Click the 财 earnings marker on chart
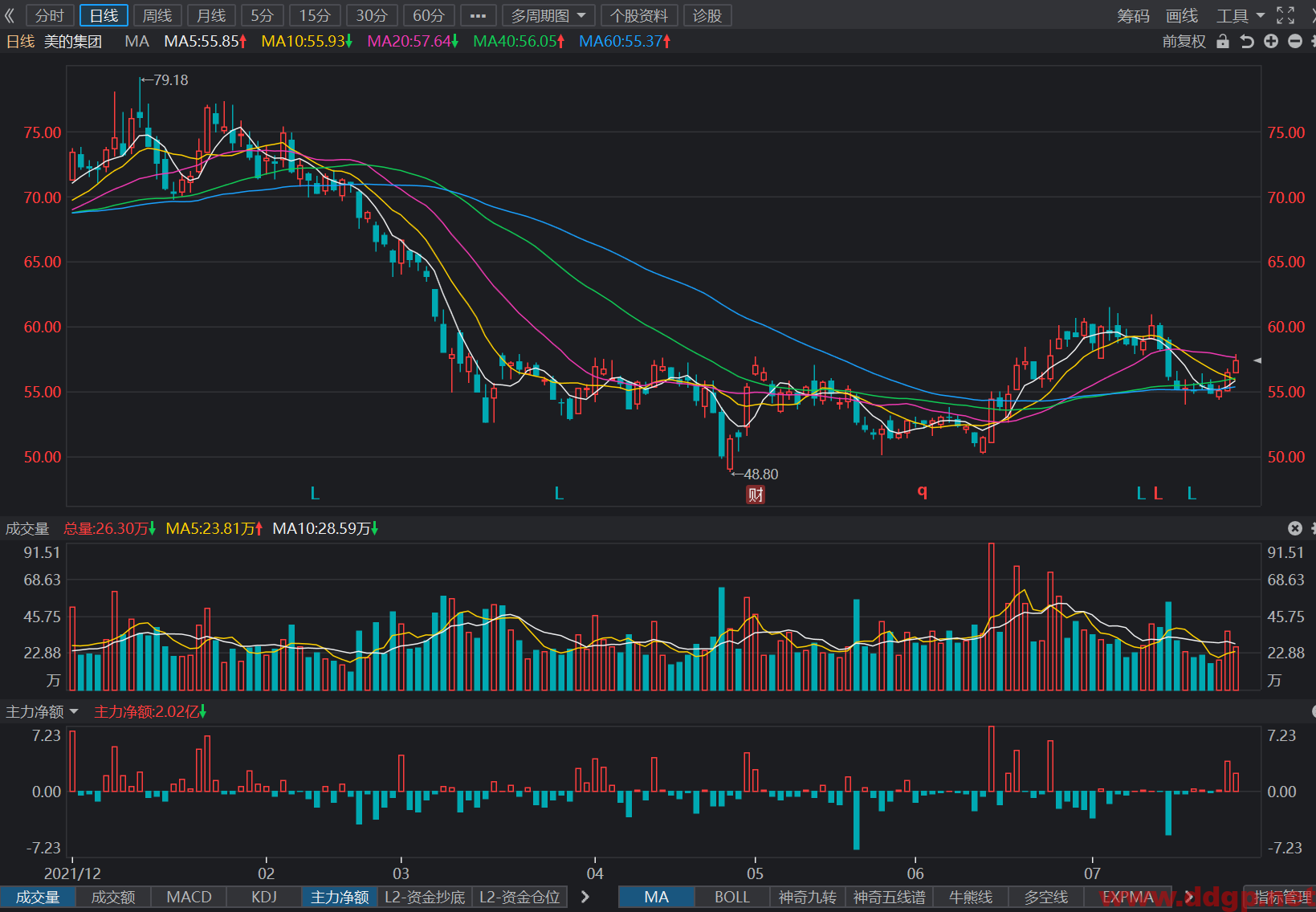 [756, 495]
